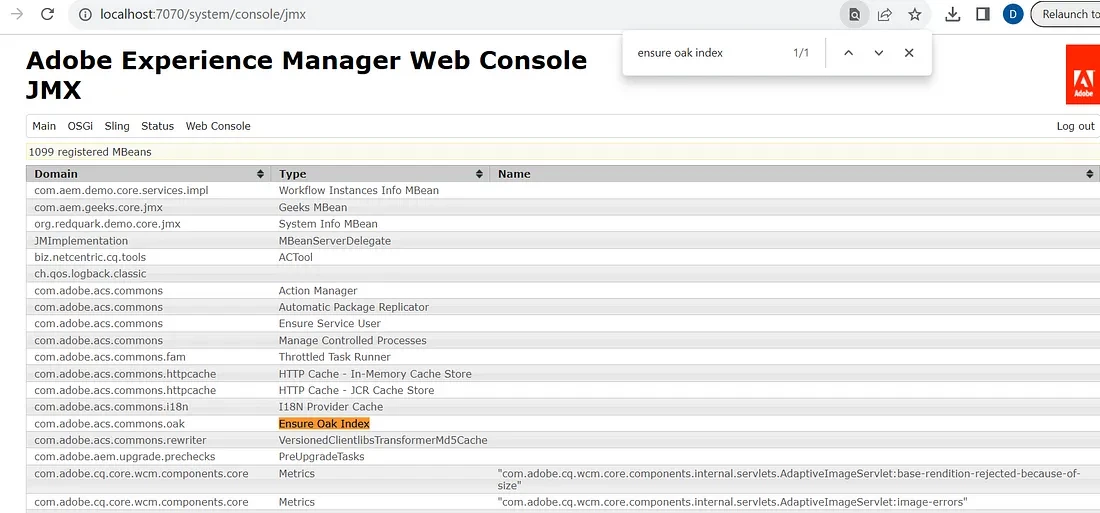
Task: Open AdaptiveImageServlet:image-errors Metrics row
Action: pos(732,502)
